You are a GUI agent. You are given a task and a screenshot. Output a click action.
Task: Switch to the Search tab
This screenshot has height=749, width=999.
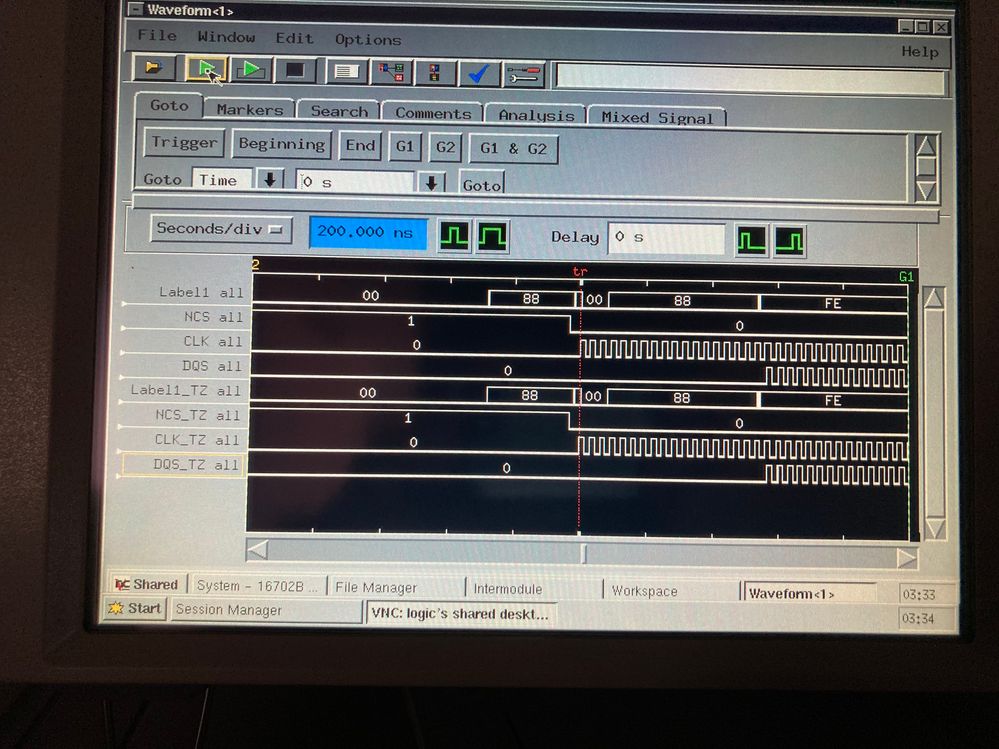339,111
